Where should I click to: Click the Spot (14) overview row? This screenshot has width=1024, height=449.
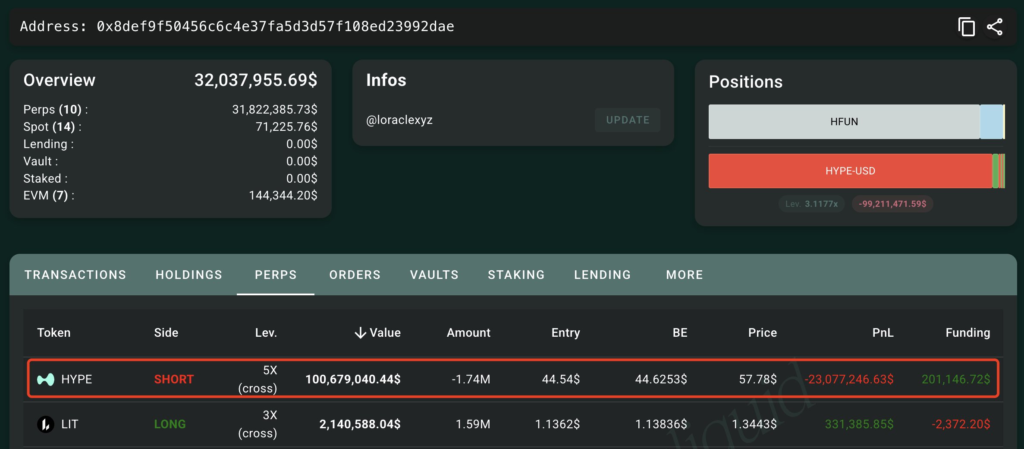pos(170,127)
